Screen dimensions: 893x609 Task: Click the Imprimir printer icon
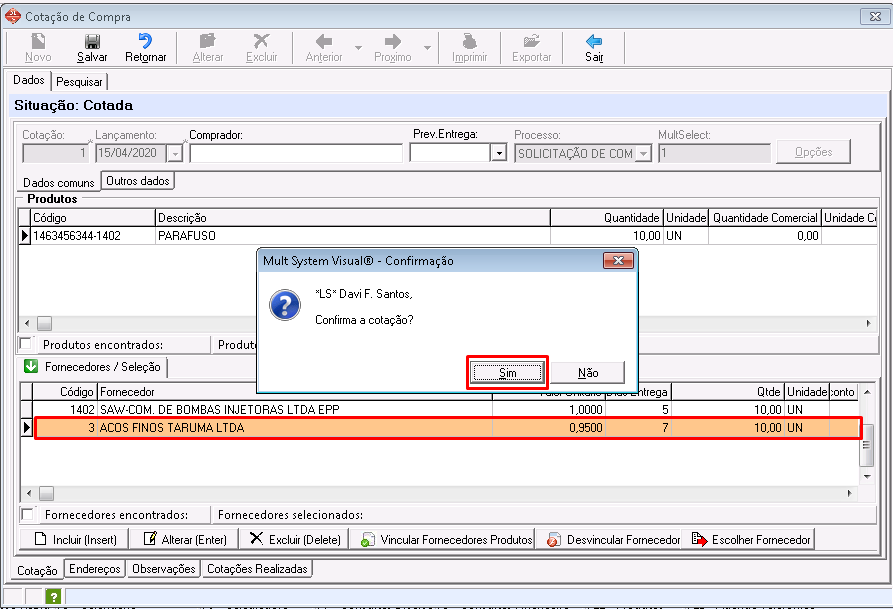tap(469, 41)
